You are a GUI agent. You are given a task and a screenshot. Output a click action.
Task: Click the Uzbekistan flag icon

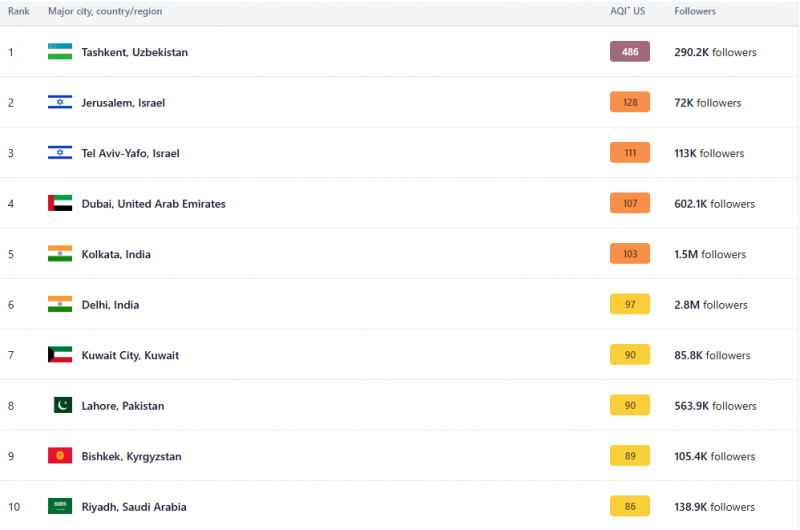click(60, 52)
